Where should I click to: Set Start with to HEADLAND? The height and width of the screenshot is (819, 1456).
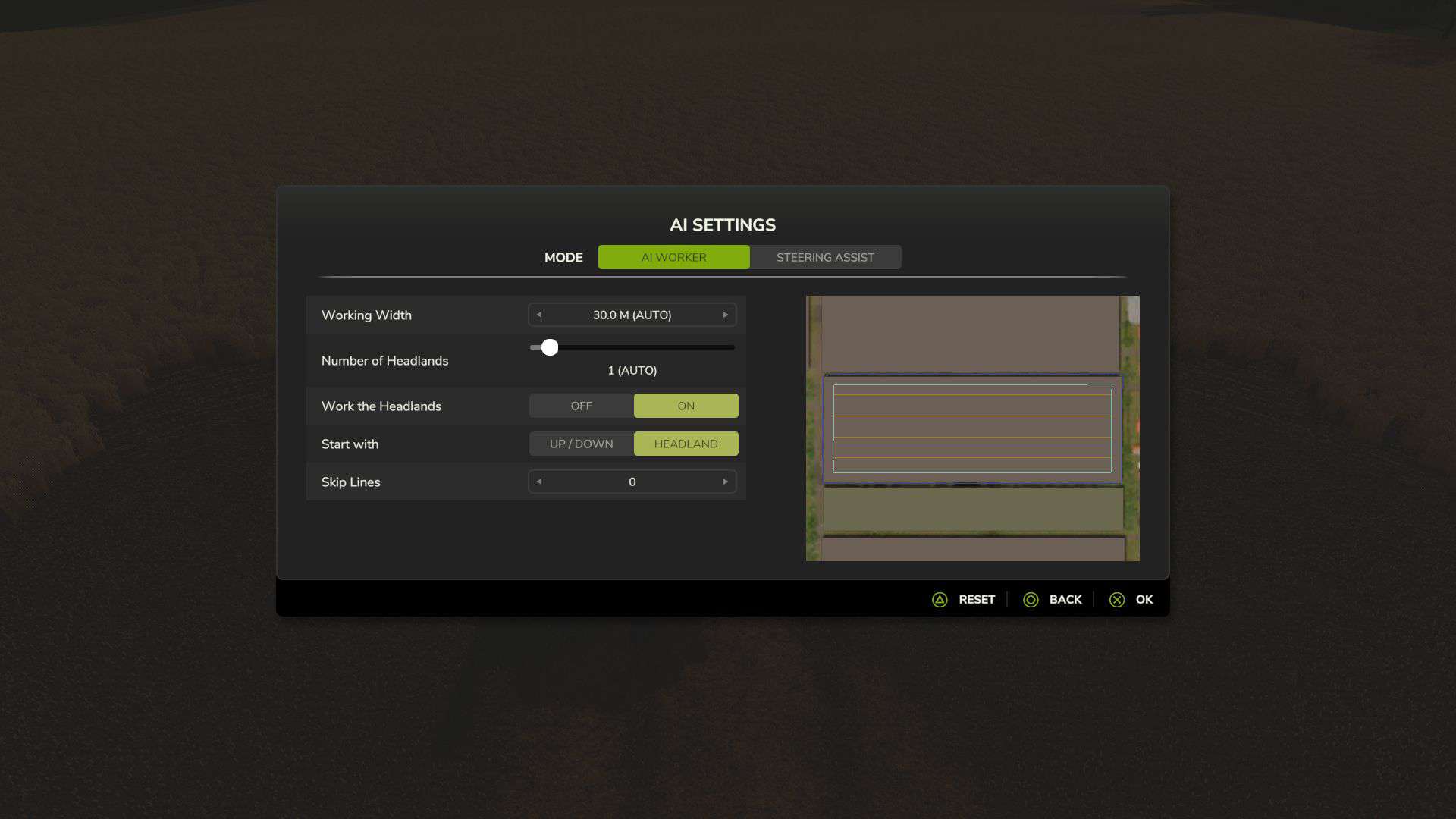click(686, 444)
